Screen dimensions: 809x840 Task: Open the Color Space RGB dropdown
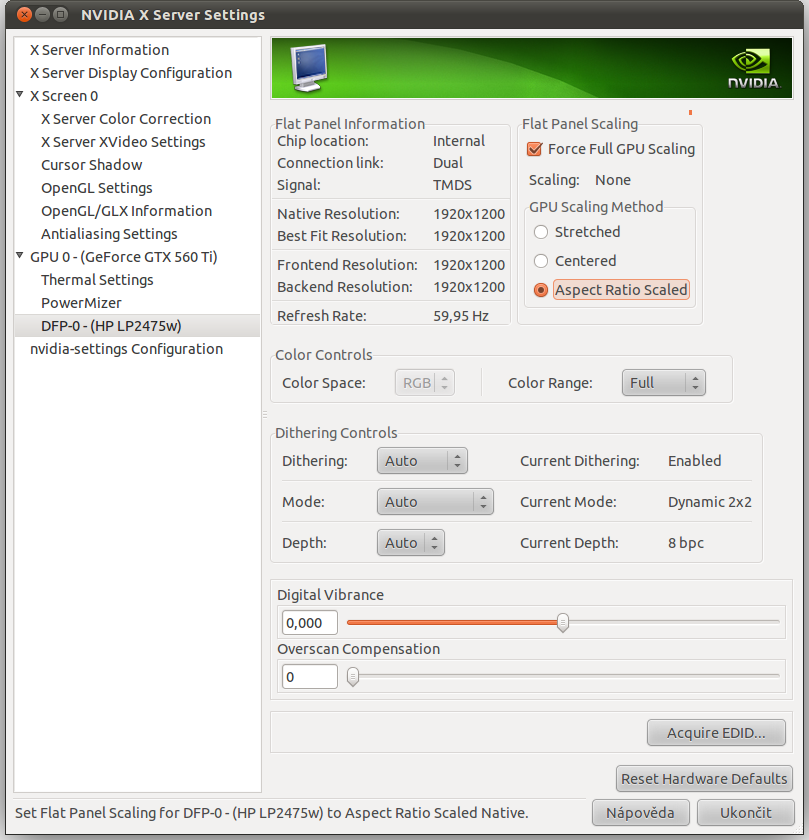pyautogui.click(x=424, y=382)
